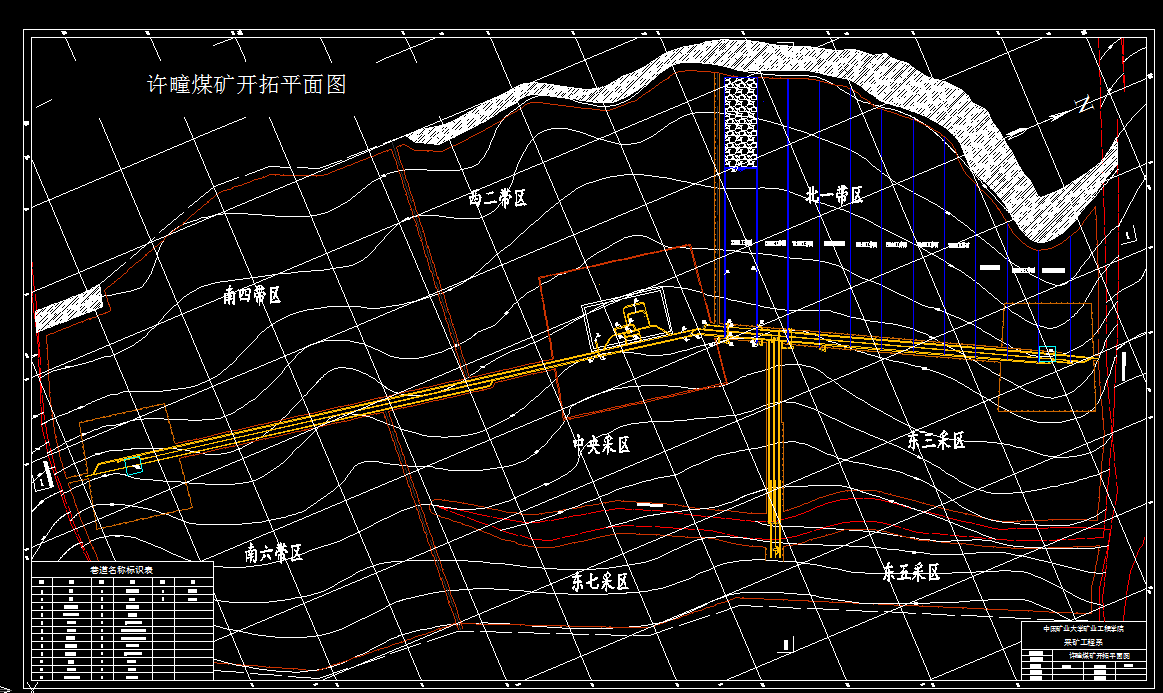Select the hexagon-hatched block in 北一带区
Image resolution: width=1163 pixels, height=693 pixels.
coord(740,122)
